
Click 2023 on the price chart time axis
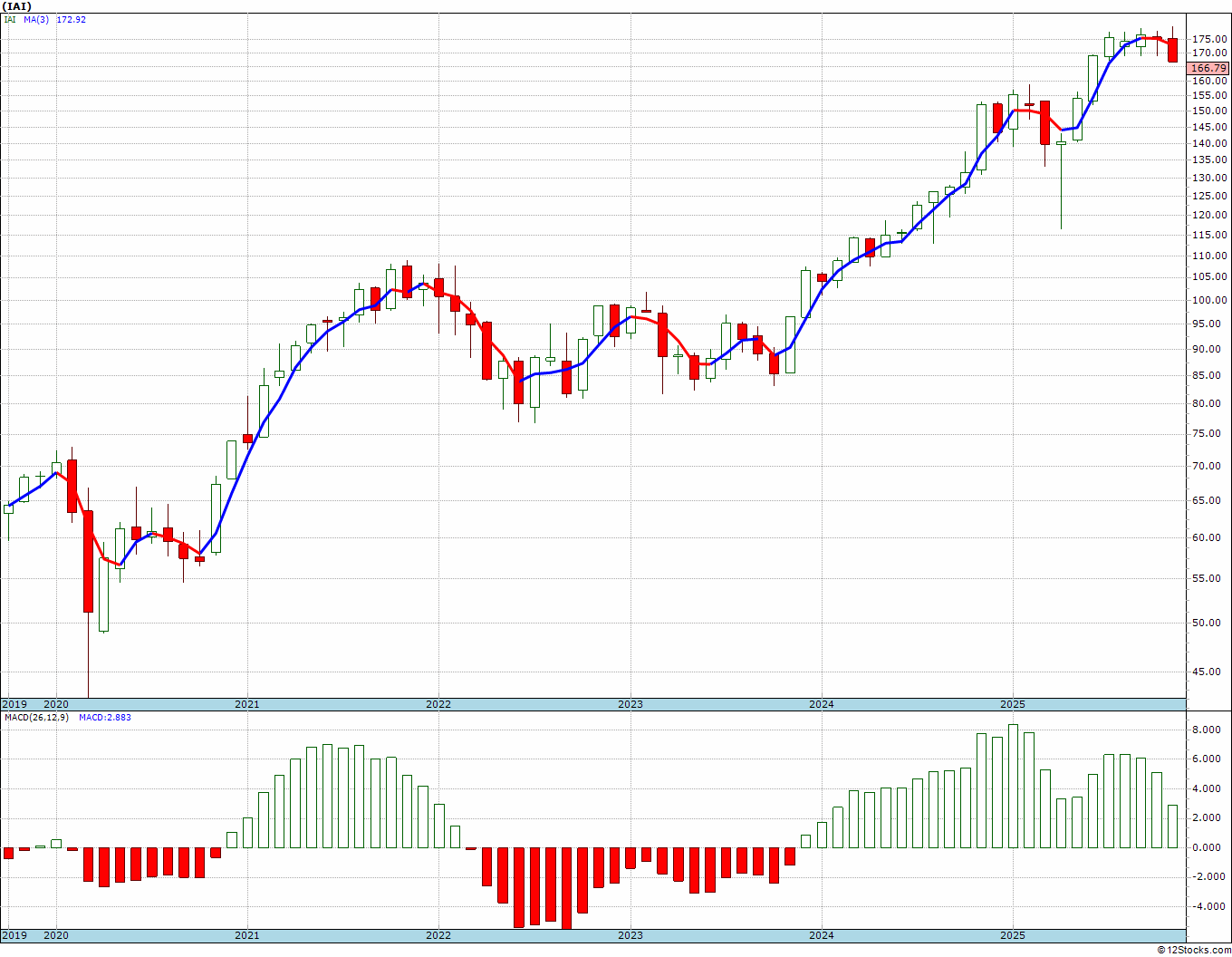[x=630, y=704]
